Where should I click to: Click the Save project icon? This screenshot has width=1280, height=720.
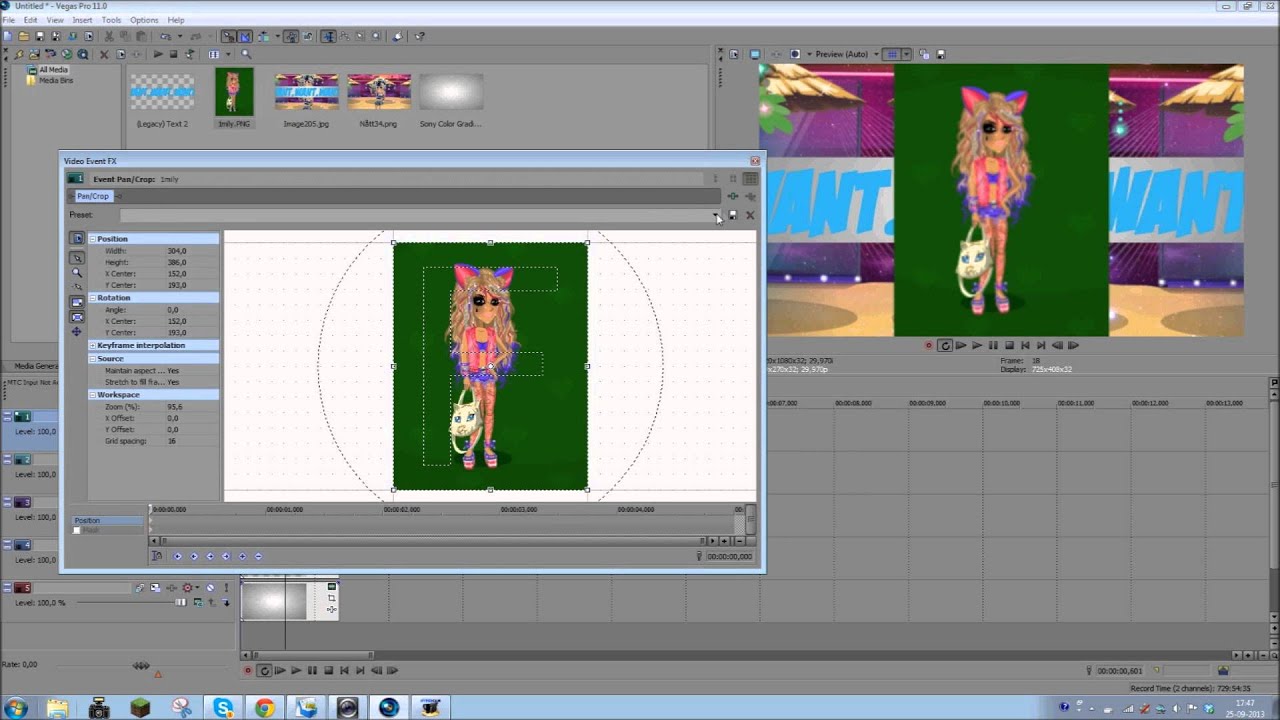[40, 36]
